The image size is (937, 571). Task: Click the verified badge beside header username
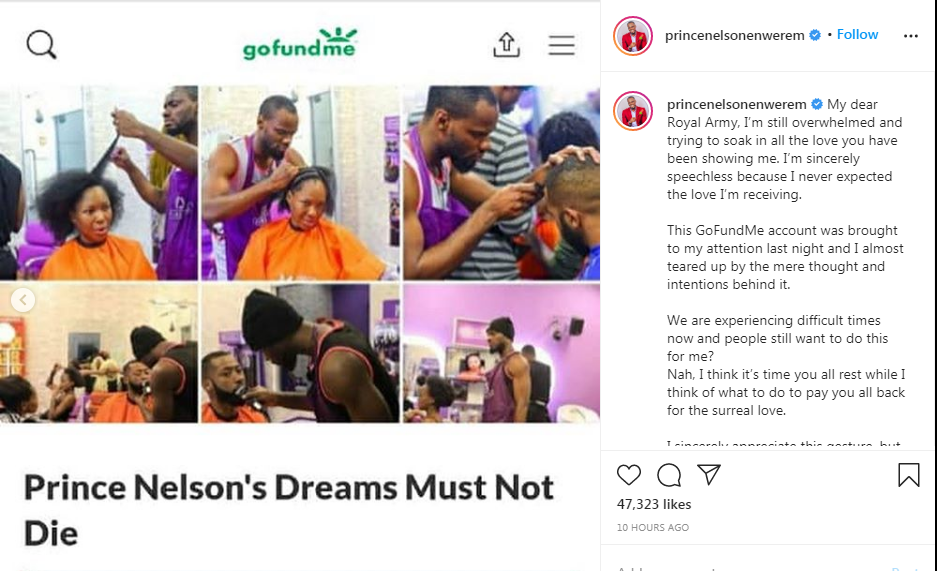click(x=814, y=35)
